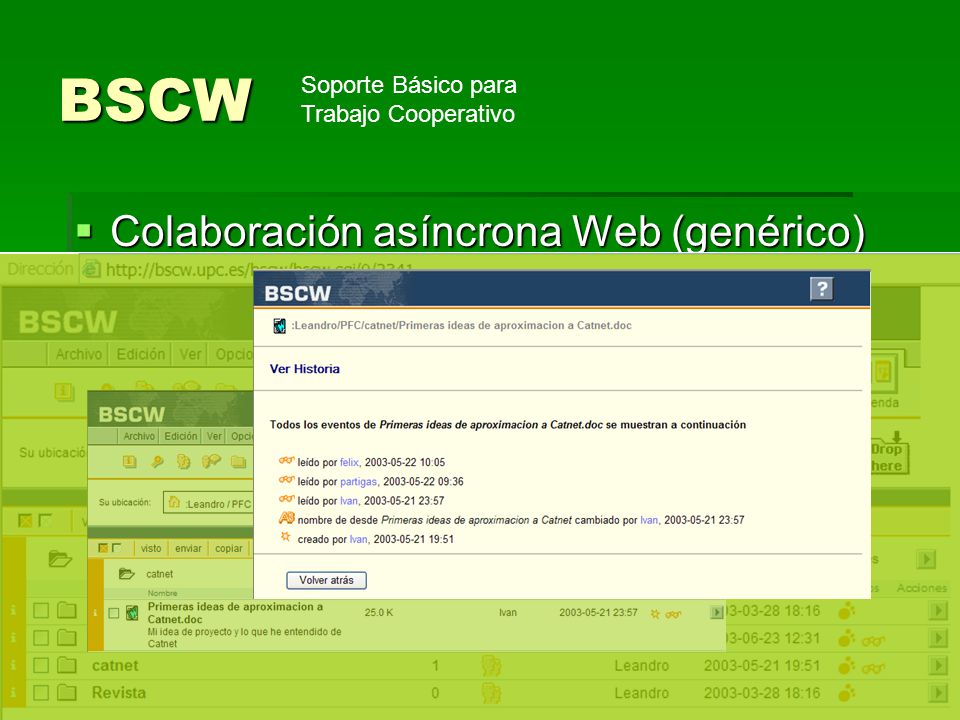This screenshot has height=720, width=960.
Task: Click the key icon in catnet window toolbar
Action: [157, 462]
